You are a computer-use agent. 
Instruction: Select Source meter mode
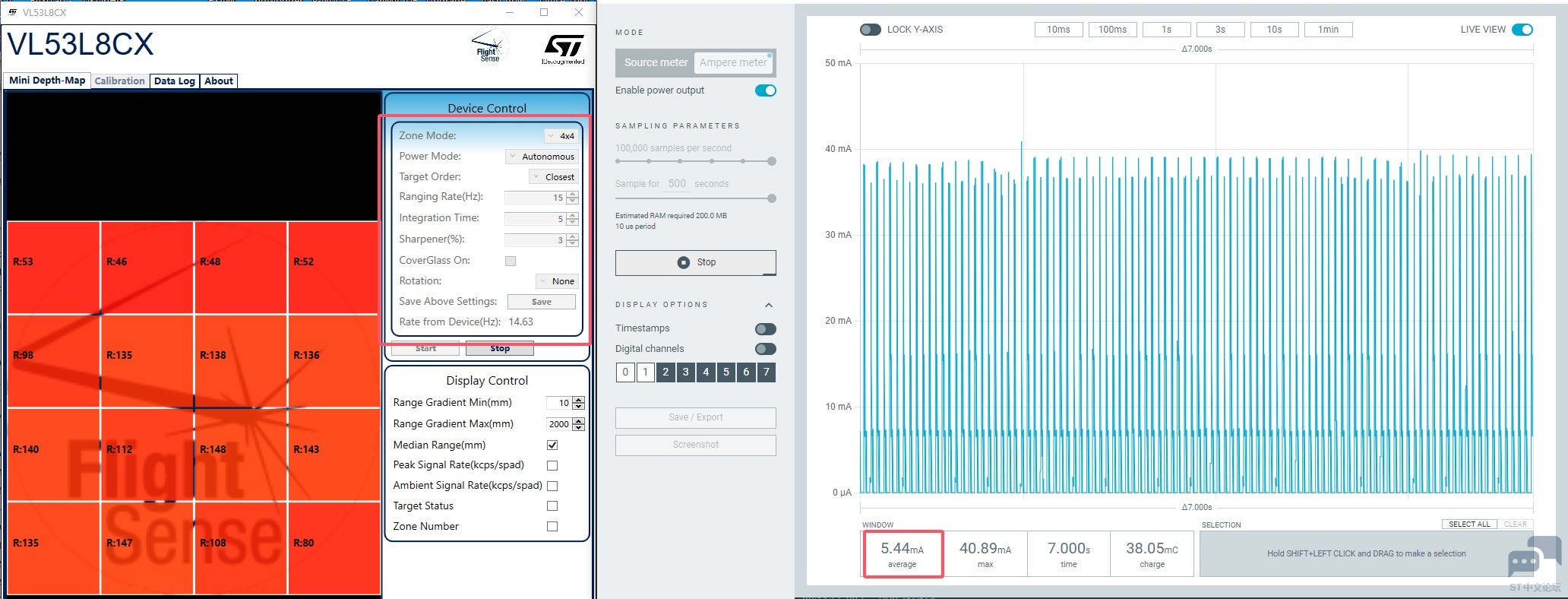click(656, 63)
